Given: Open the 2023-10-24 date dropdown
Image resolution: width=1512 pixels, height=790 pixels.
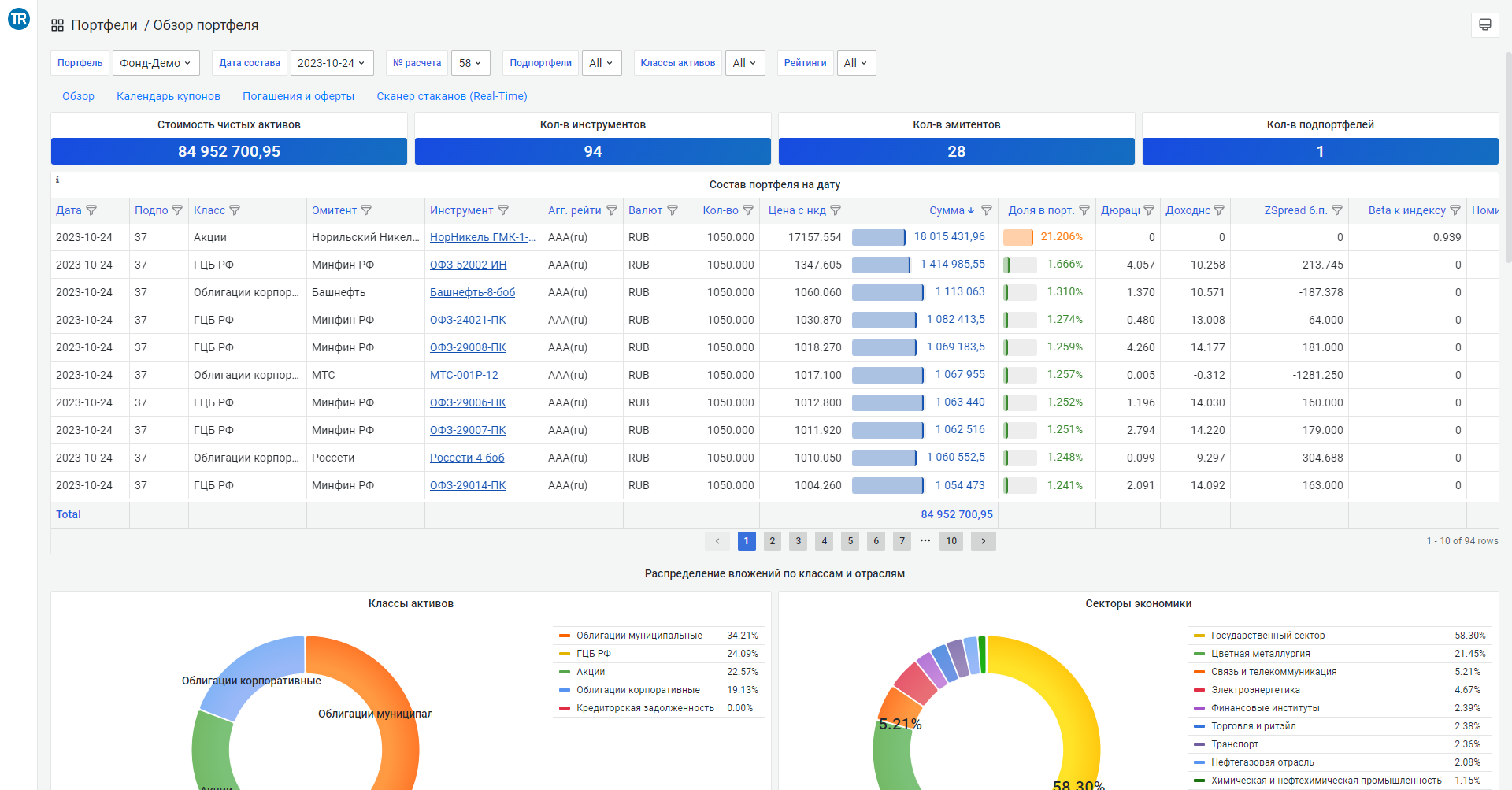Looking at the screenshot, I should tap(331, 63).
